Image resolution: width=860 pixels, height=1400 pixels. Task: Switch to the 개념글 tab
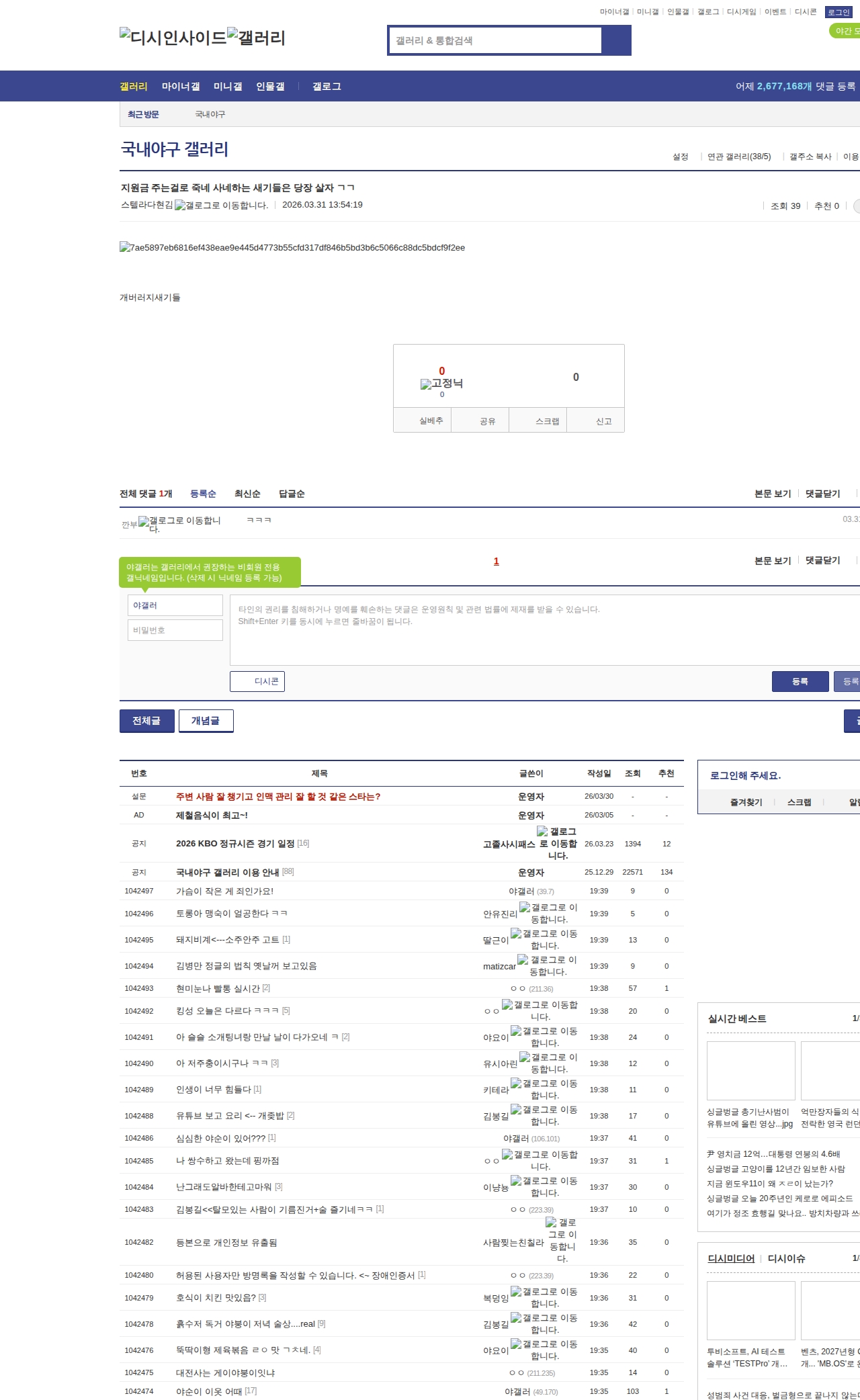(206, 721)
